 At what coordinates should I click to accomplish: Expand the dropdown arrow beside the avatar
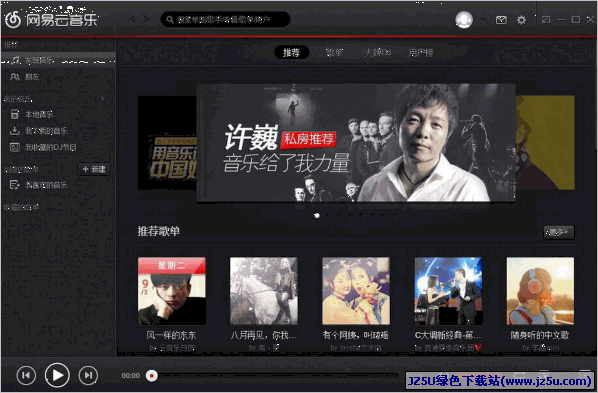[482, 19]
